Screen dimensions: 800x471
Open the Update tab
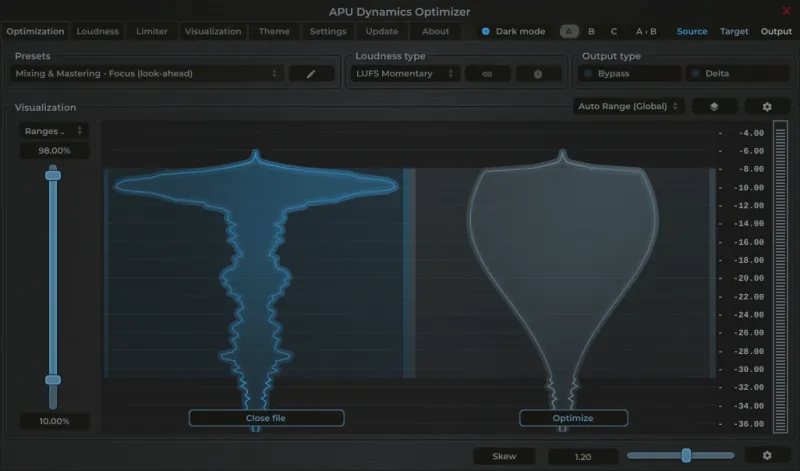point(382,31)
